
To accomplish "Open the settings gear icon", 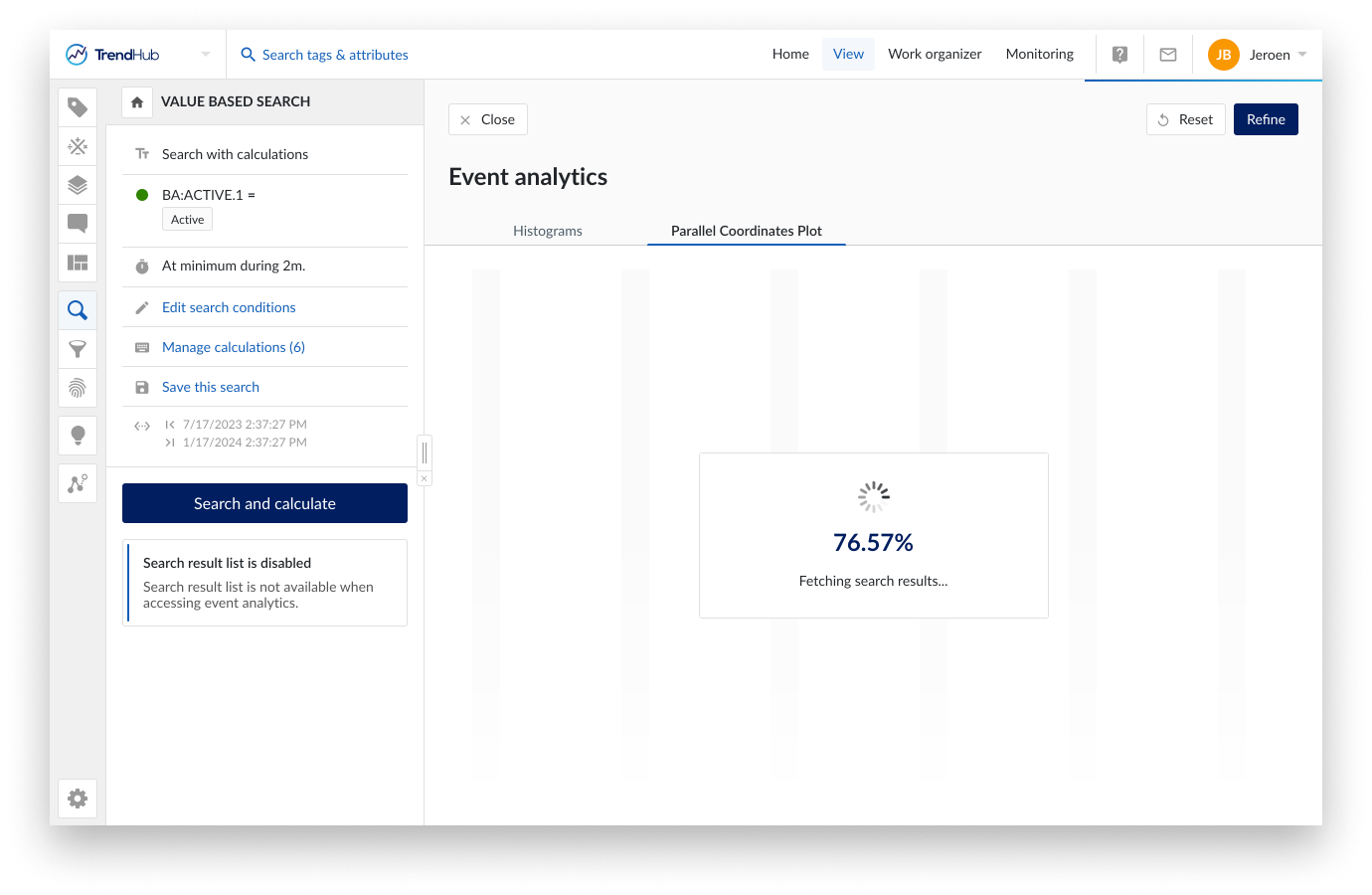I will [x=78, y=799].
